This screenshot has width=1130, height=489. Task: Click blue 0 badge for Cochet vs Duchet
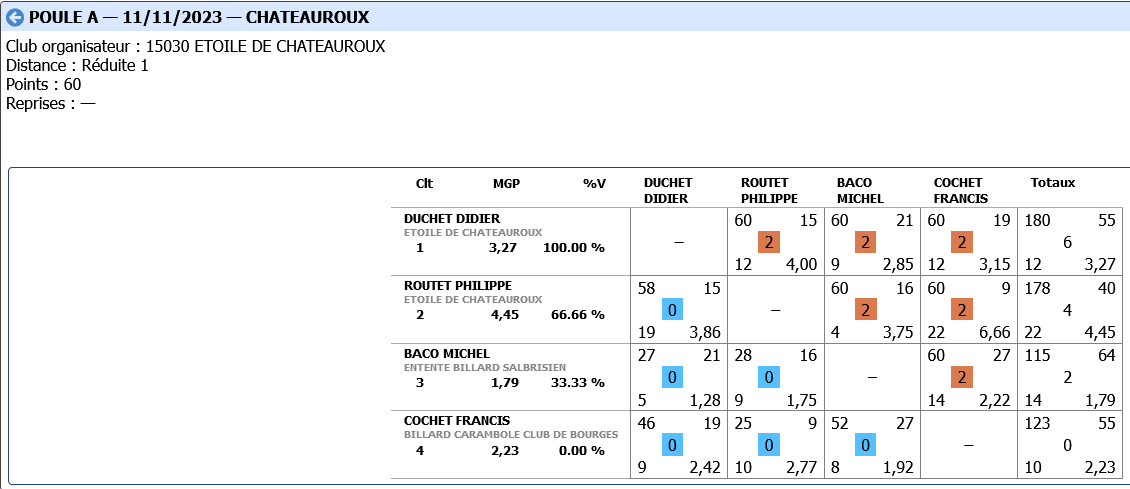pyautogui.click(x=672, y=445)
